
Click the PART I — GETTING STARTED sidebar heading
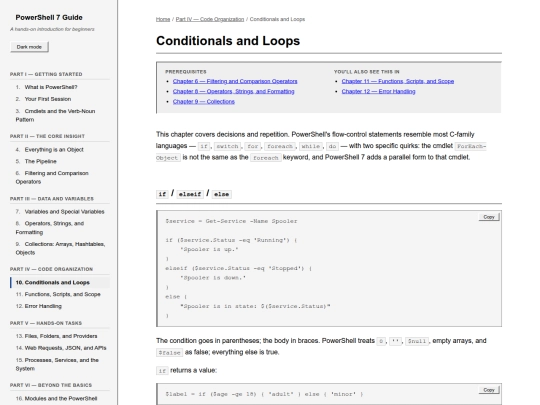pos(46,74)
